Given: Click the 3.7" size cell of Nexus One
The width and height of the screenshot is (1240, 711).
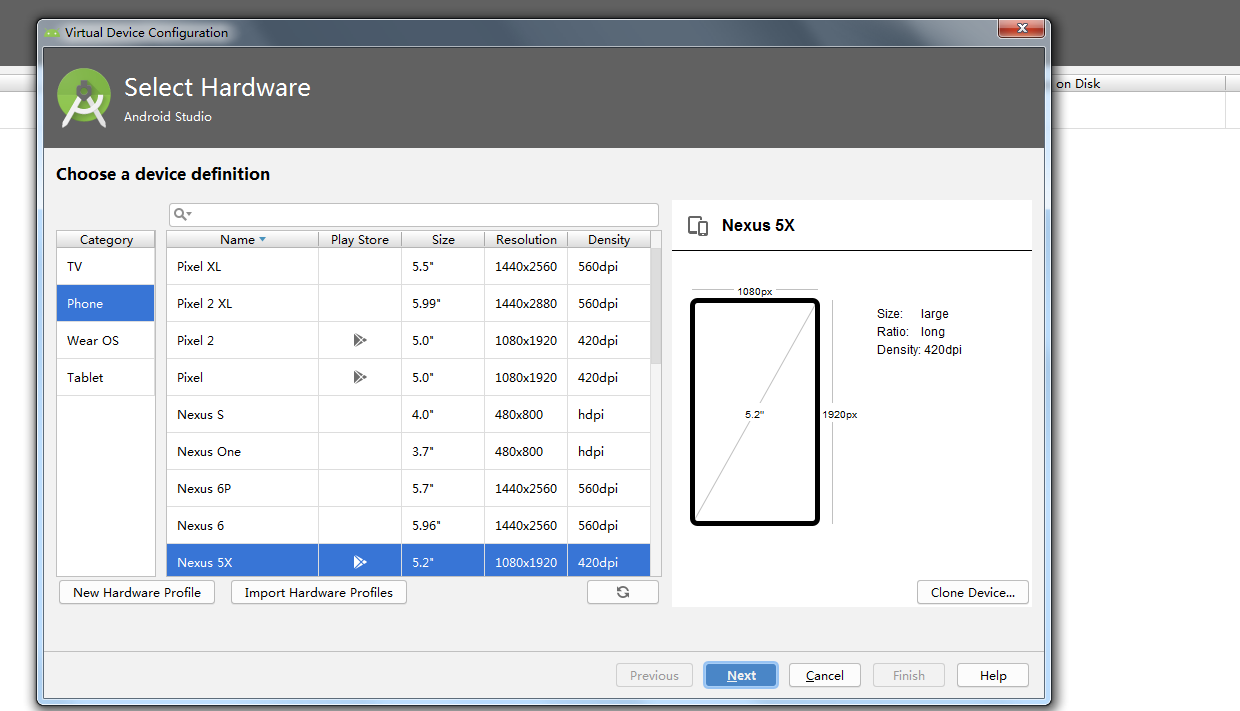Looking at the screenshot, I should (443, 451).
